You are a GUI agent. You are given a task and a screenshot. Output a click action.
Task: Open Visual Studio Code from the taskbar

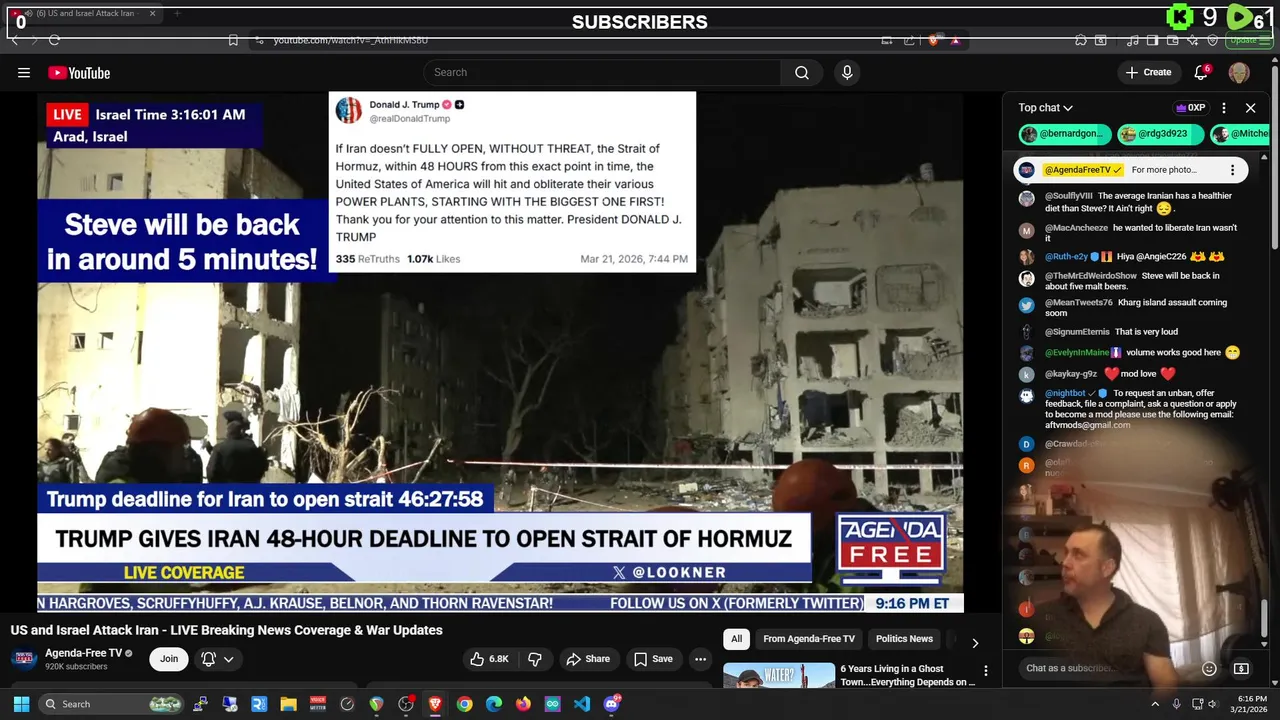[x=582, y=704]
